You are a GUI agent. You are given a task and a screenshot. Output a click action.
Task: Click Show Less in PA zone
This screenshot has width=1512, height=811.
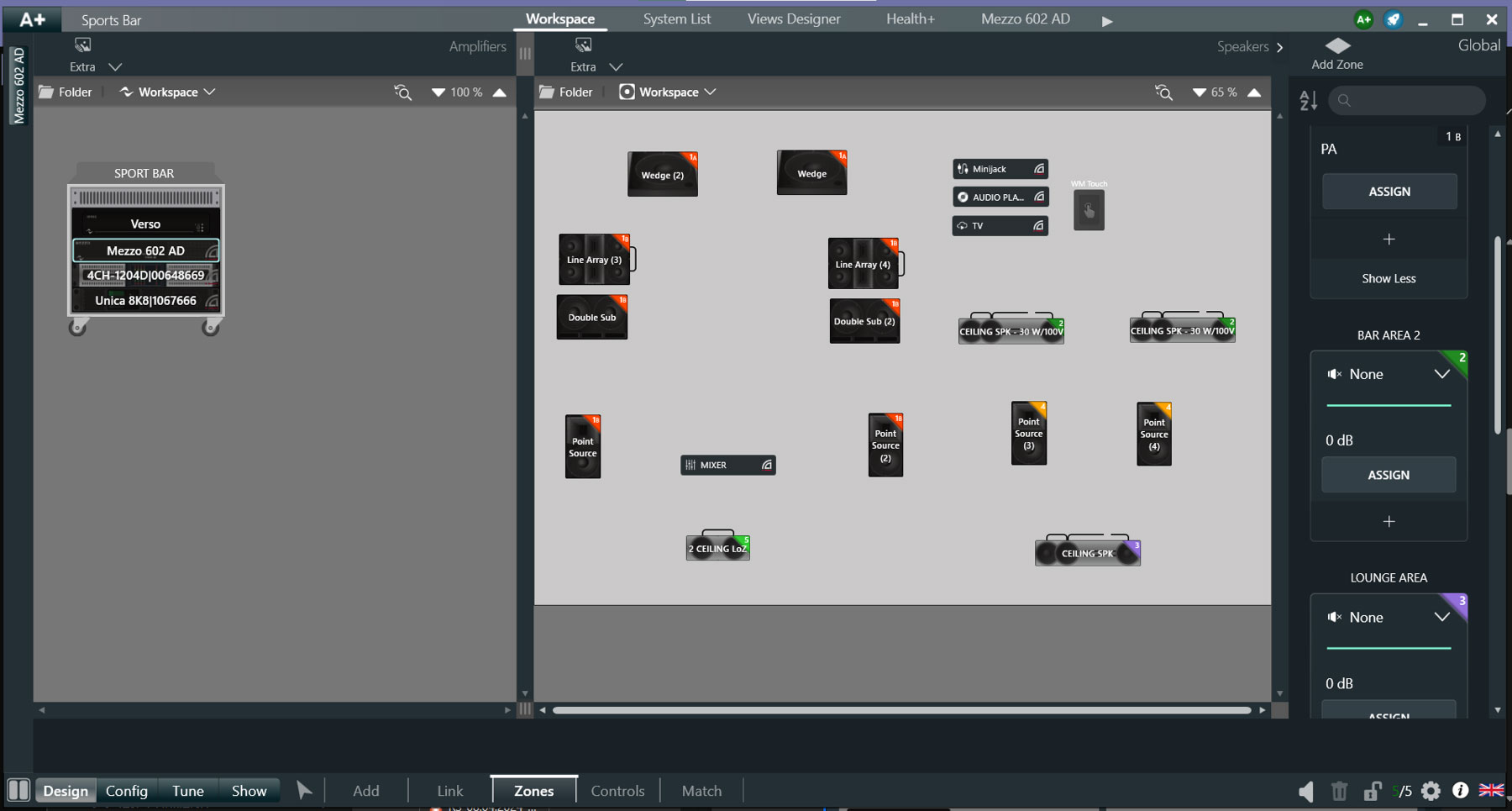(x=1389, y=279)
